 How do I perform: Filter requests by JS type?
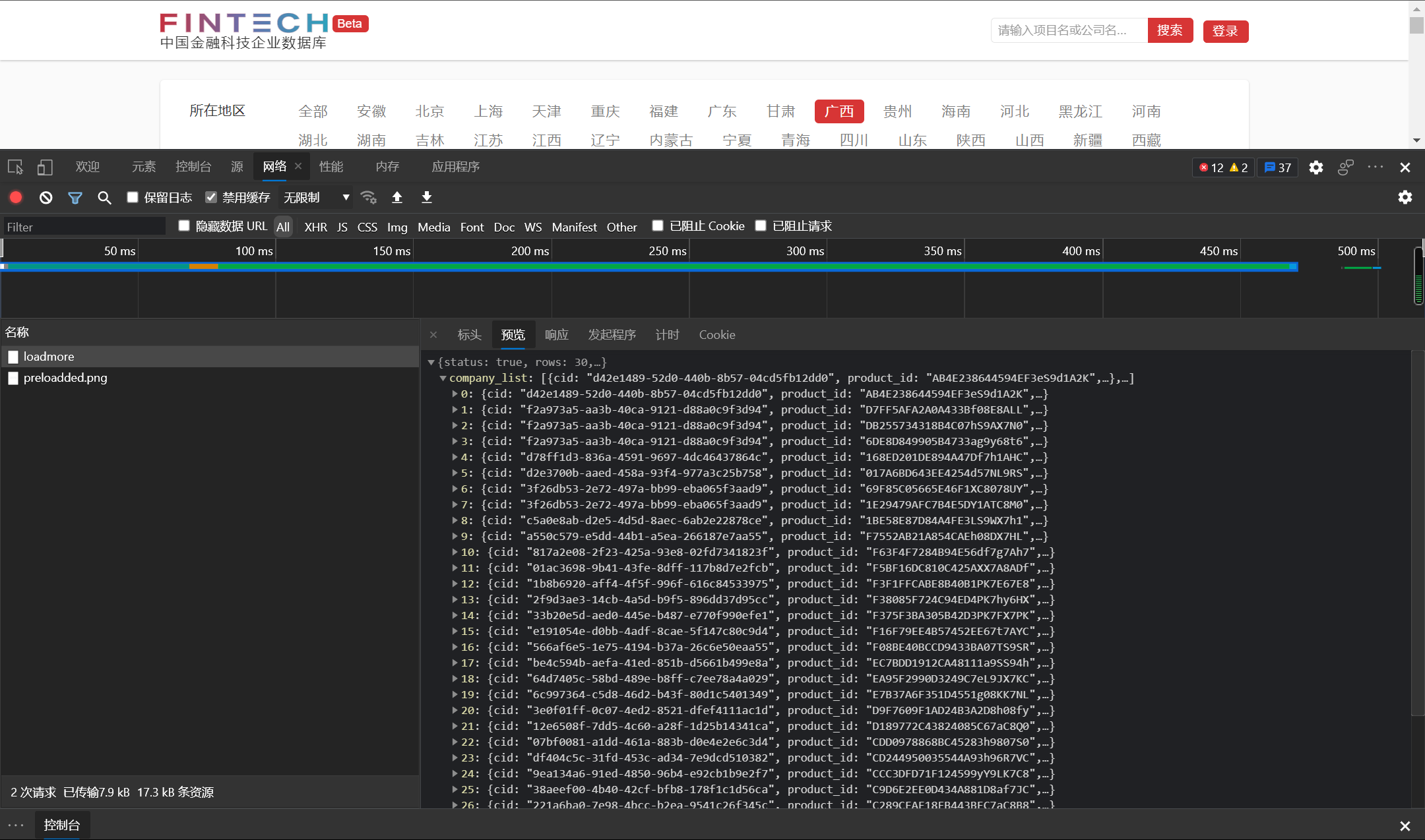click(342, 227)
